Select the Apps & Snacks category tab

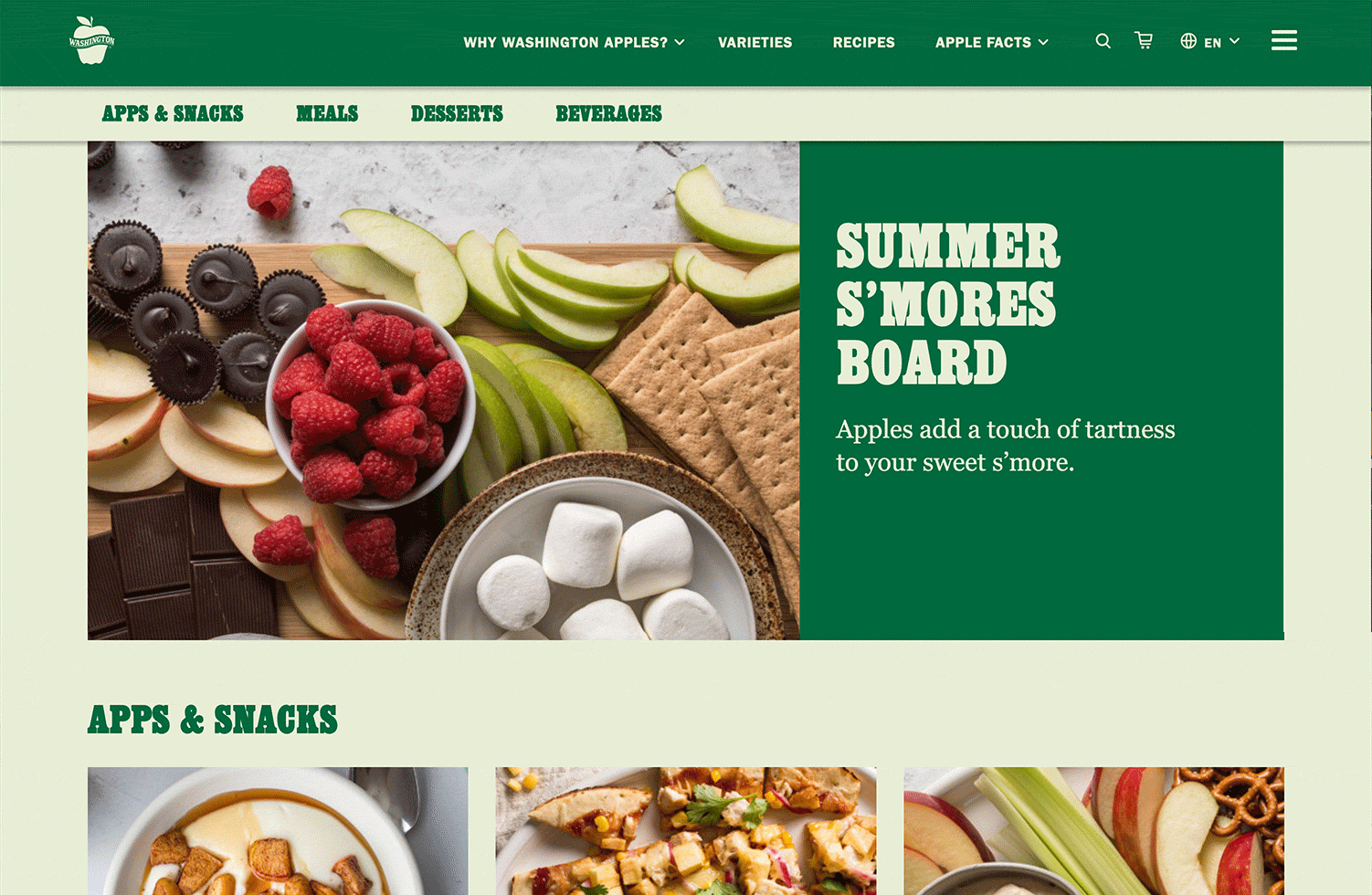(173, 113)
